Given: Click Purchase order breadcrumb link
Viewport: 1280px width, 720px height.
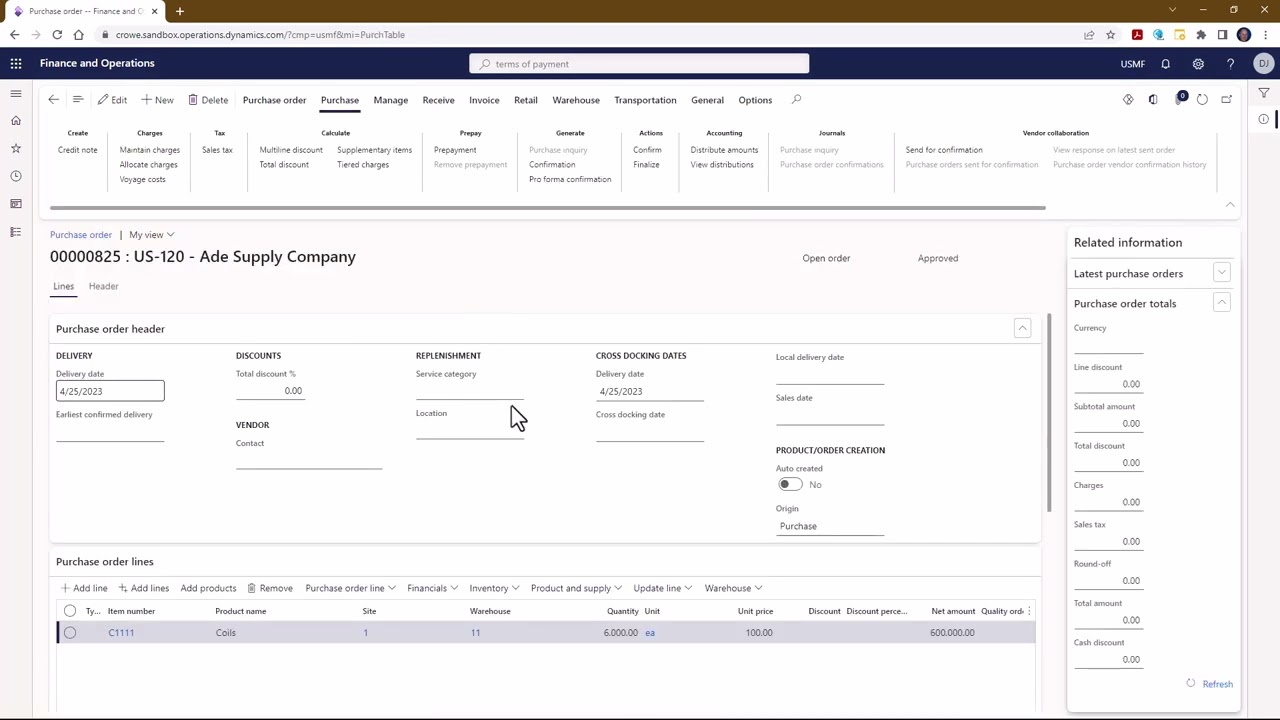Looking at the screenshot, I should [81, 235].
